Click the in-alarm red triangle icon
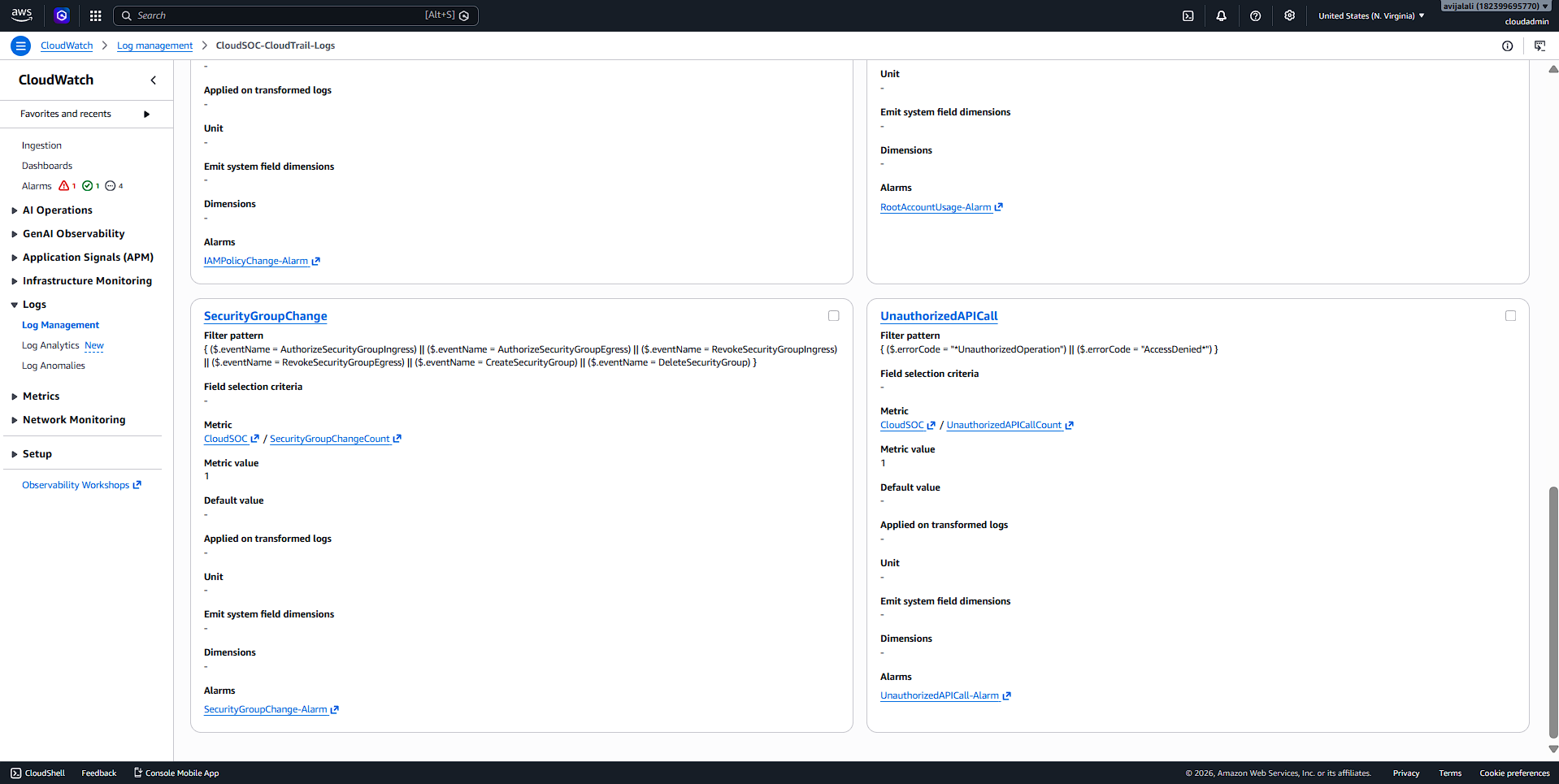 coord(63,186)
